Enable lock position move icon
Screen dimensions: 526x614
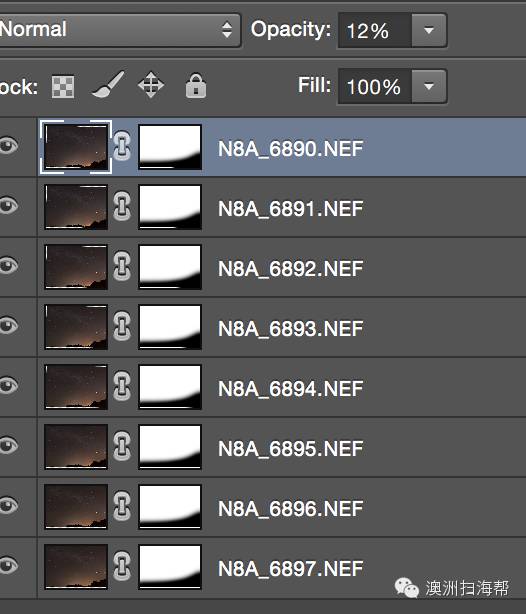pos(151,85)
